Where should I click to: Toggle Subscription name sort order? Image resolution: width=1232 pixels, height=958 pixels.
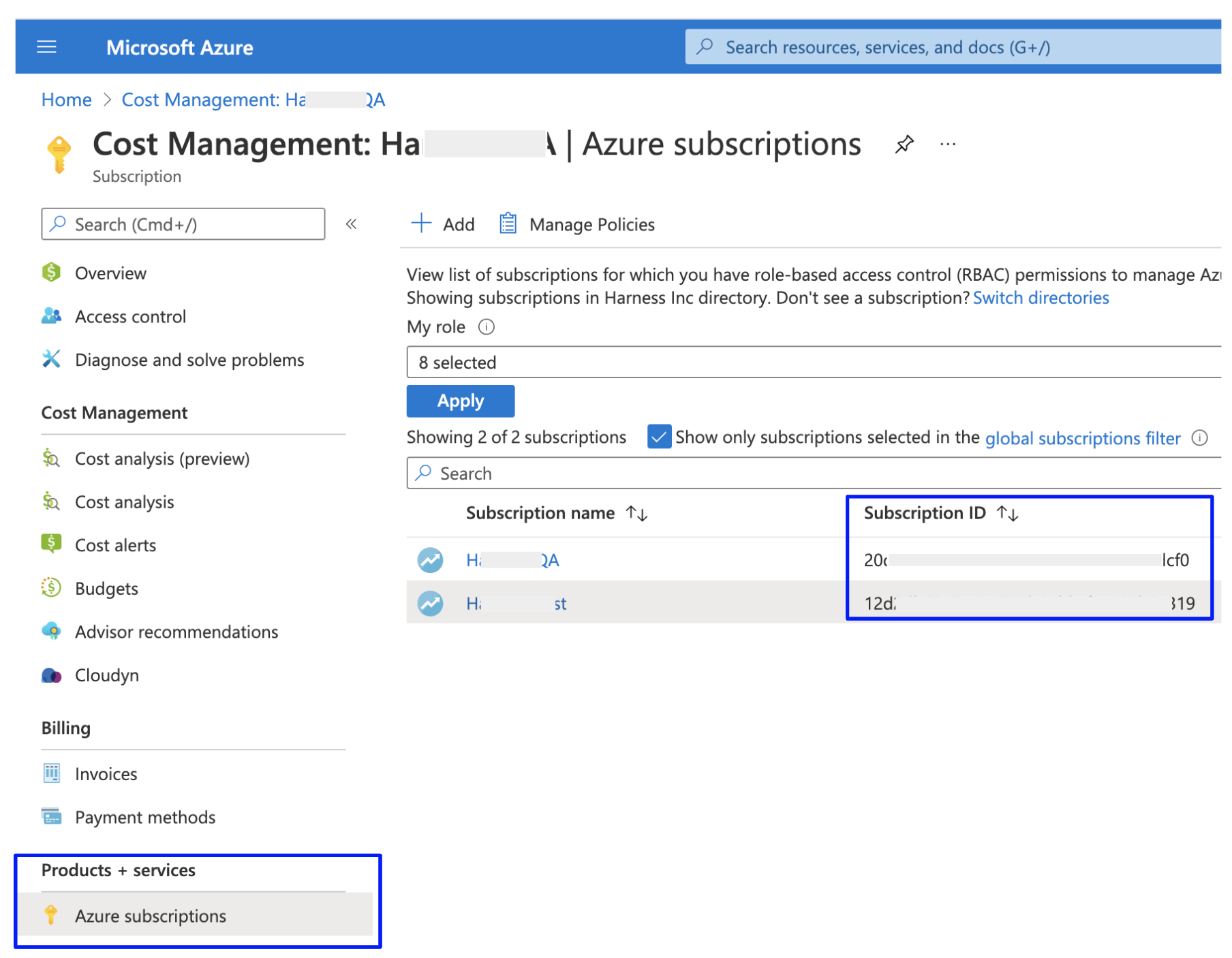pyautogui.click(x=636, y=513)
